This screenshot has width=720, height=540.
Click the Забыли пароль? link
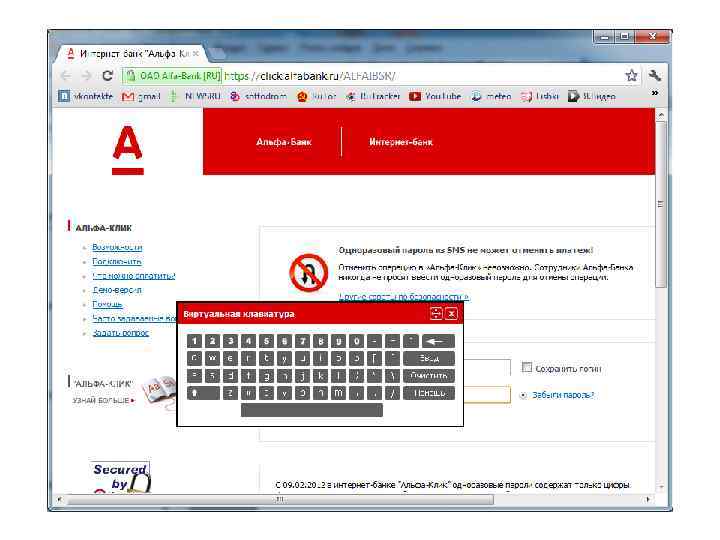tap(563, 395)
